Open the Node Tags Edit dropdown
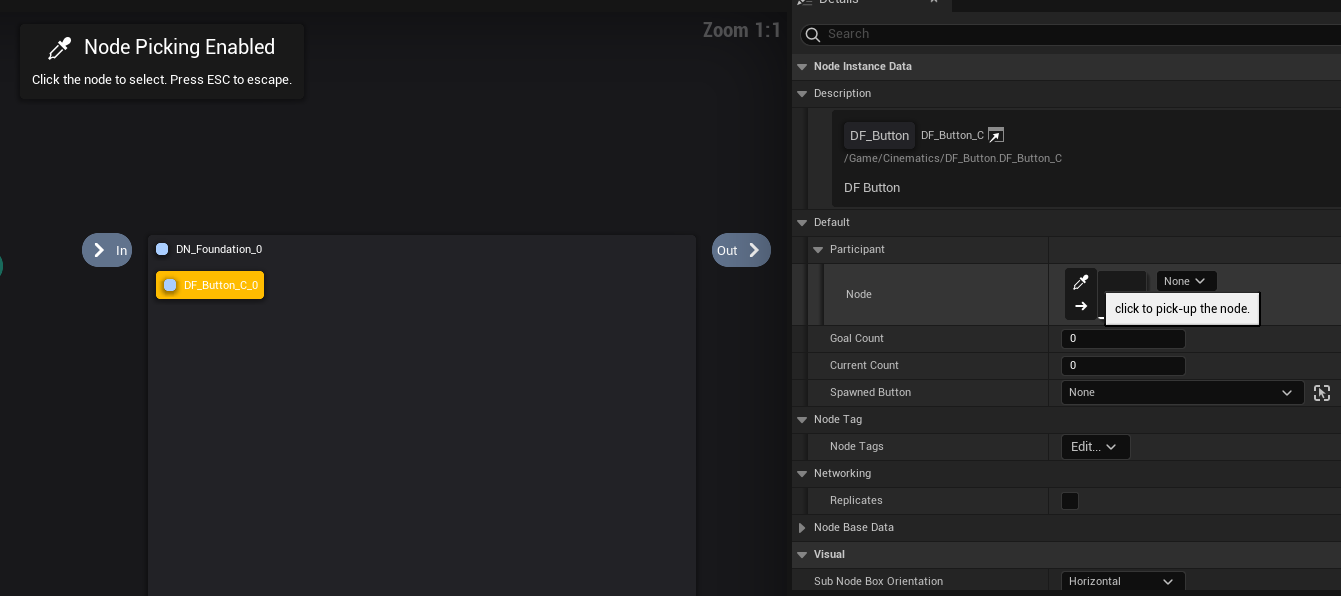This screenshot has width=1341, height=596. click(1095, 447)
